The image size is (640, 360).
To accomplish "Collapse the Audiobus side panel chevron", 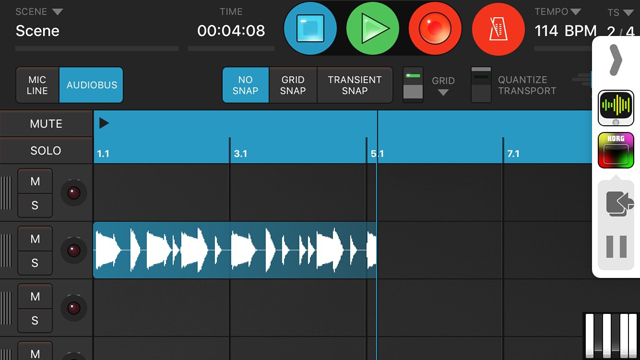I will pos(615,60).
